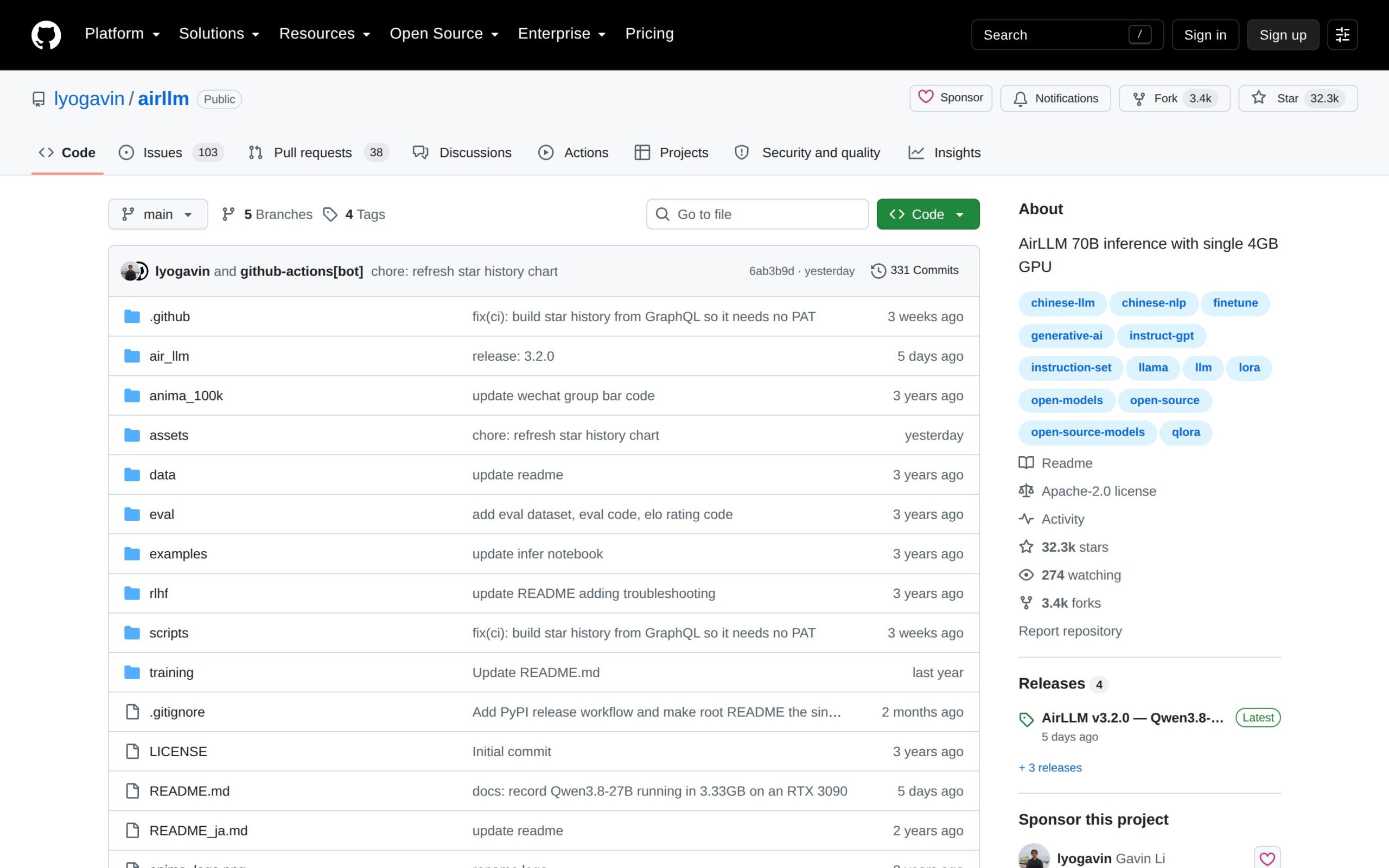
Task: Fork the repository via Fork button
Action: tap(1174, 98)
